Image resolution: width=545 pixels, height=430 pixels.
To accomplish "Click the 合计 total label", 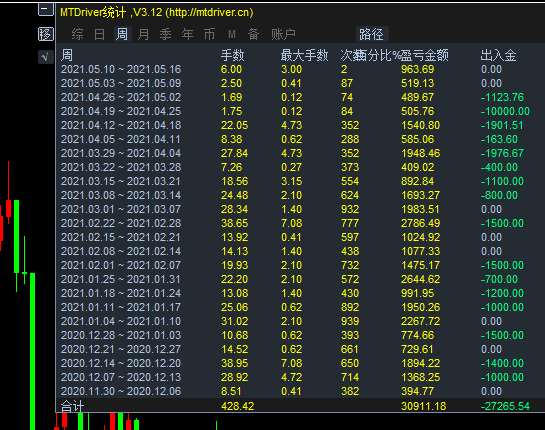I will click(x=72, y=406).
